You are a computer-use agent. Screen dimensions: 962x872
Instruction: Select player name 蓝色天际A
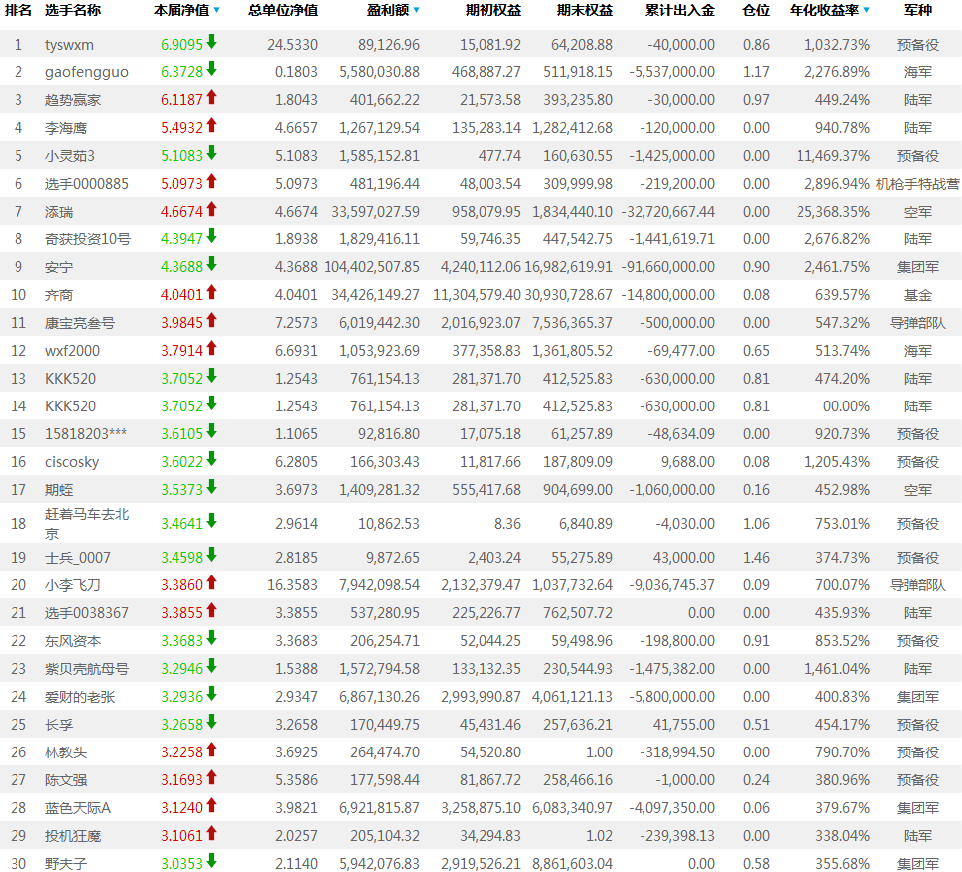tap(78, 808)
